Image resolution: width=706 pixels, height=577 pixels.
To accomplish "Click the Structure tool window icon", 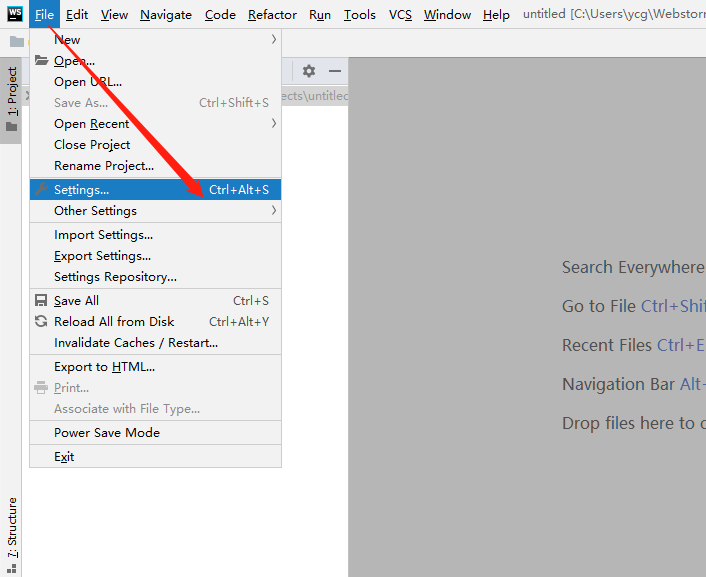I will pyautogui.click(x=12, y=568).
